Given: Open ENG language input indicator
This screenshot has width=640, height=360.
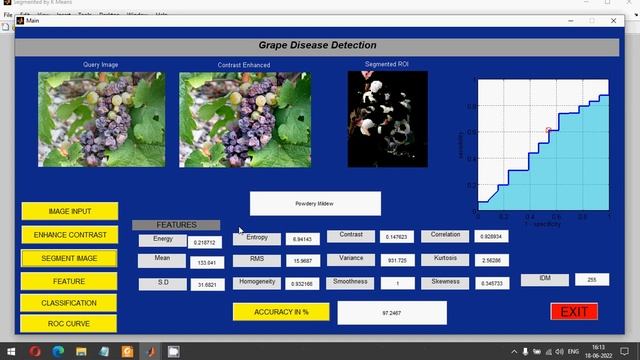Looking at the screenshot, I should [573, 351].
